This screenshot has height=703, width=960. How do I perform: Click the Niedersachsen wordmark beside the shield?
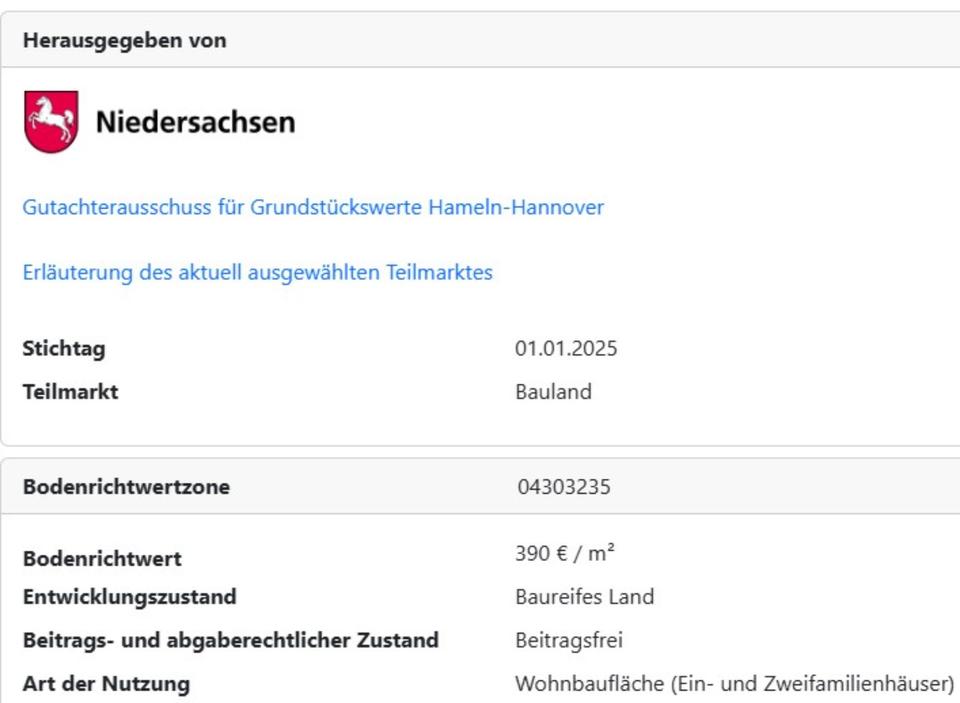195,122
